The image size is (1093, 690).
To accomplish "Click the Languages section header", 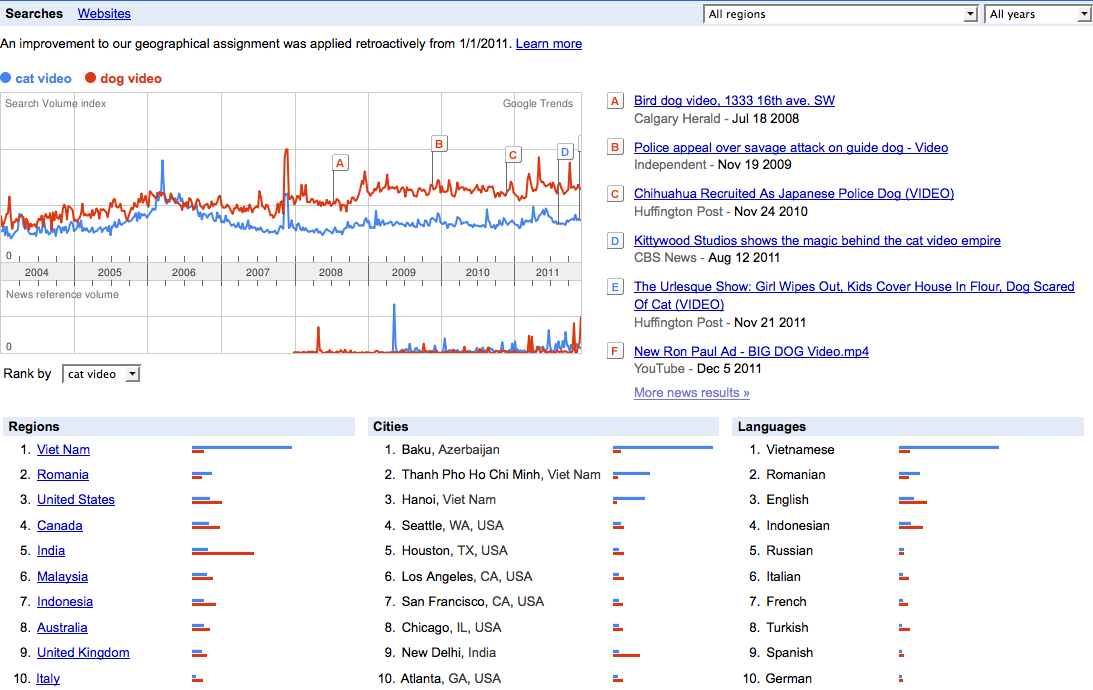I will (x=908, y=427).
